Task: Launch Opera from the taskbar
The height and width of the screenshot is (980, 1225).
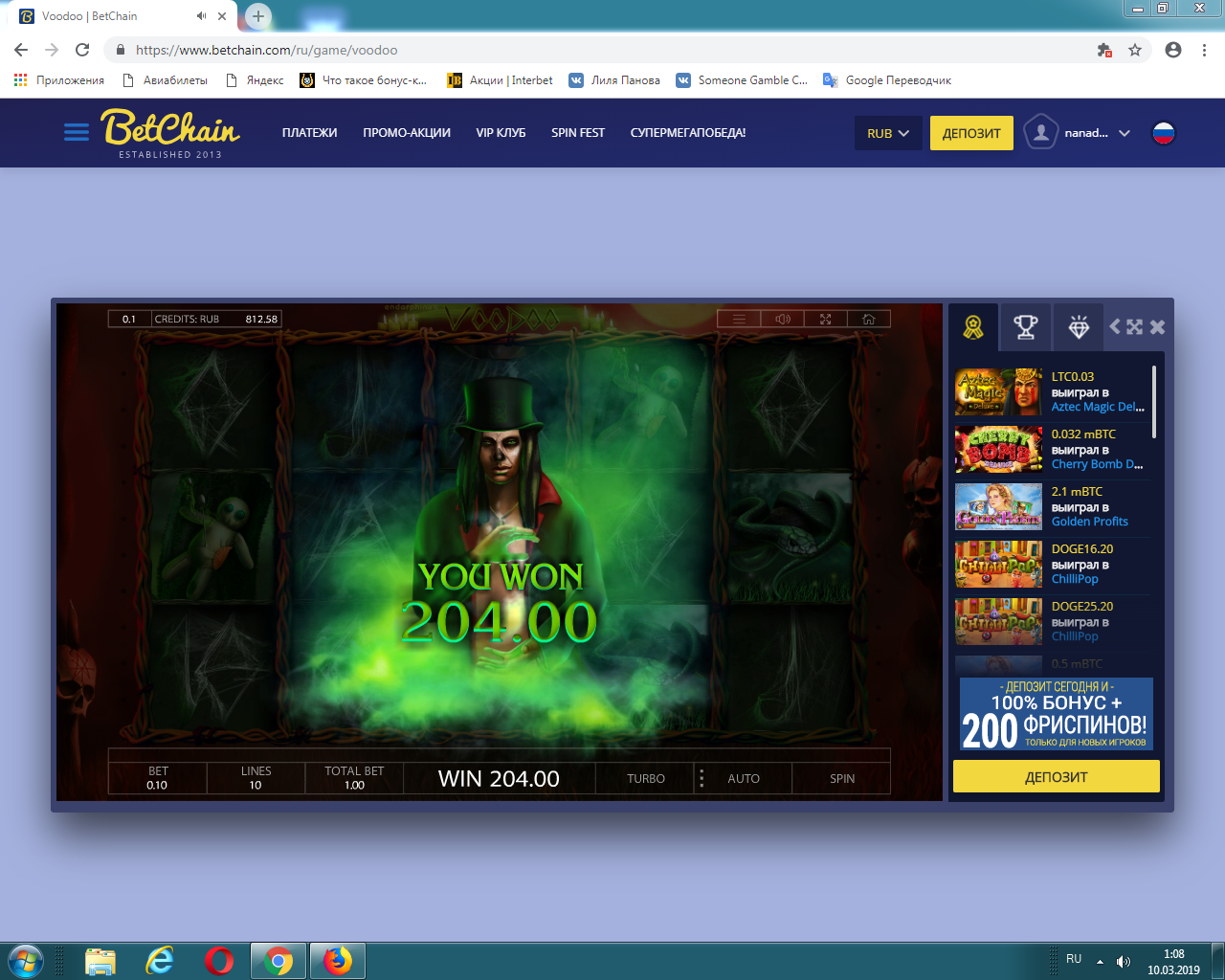Action: pyautogui.click(x=219, y=961)
